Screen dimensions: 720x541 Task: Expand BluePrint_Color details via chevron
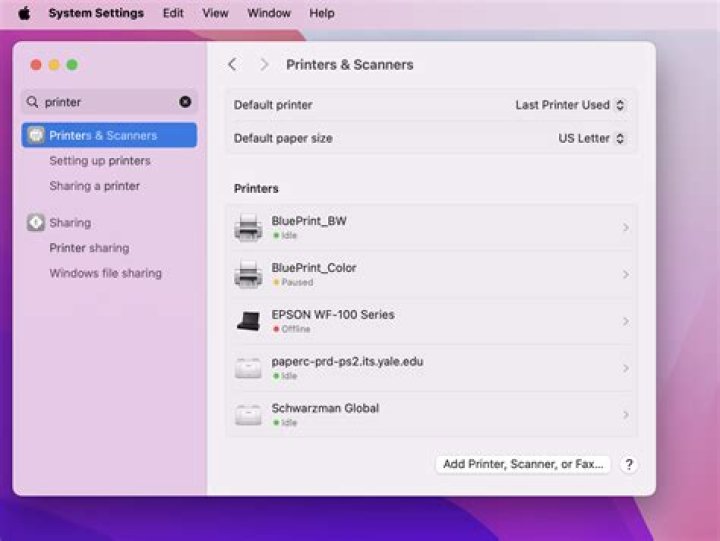625,275
